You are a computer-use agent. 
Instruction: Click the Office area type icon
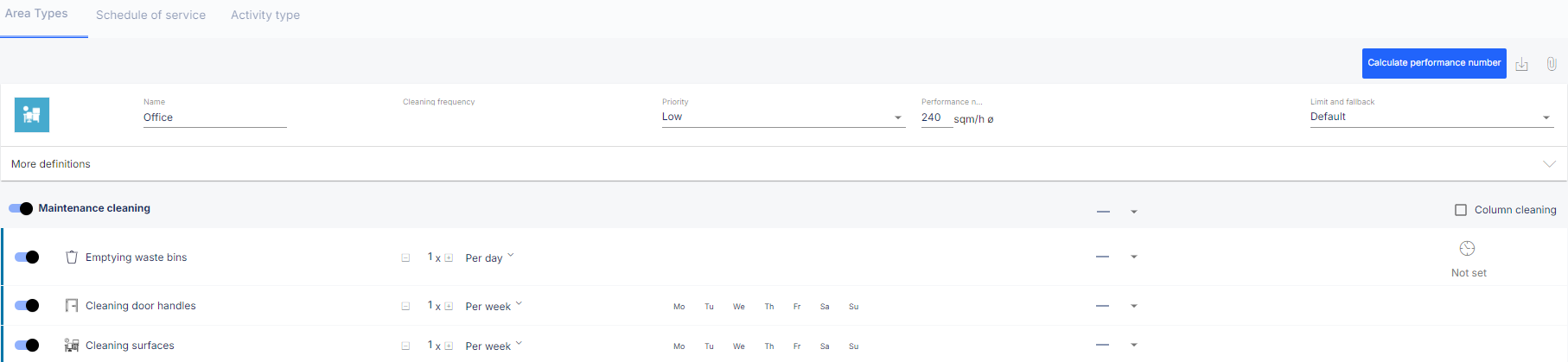[x=32, y=115]
